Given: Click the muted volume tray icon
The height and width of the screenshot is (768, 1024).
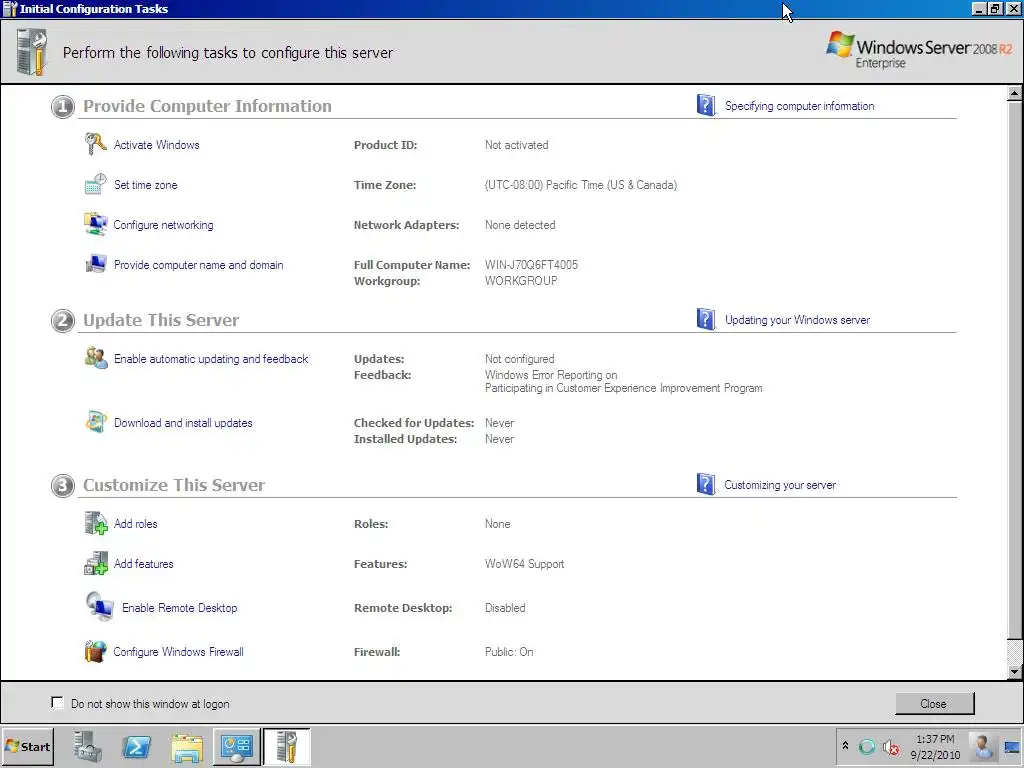Looking at the screenshot, I should tap(891, 747).
